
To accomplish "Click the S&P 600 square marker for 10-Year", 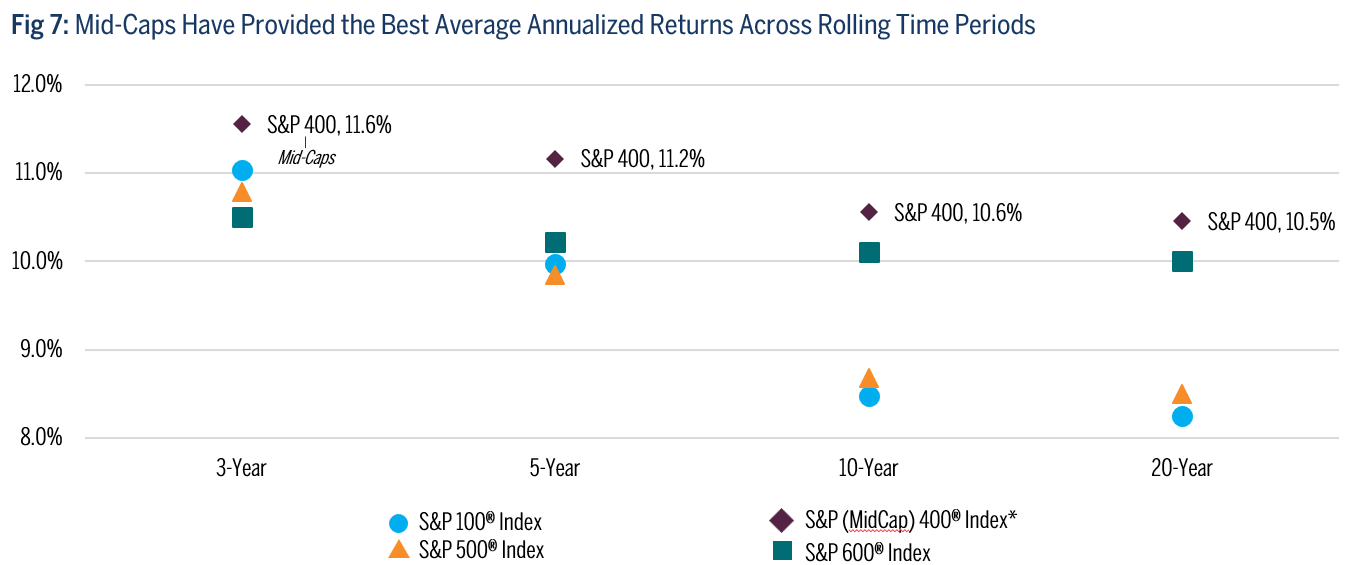I will click(x=869, y=252).
